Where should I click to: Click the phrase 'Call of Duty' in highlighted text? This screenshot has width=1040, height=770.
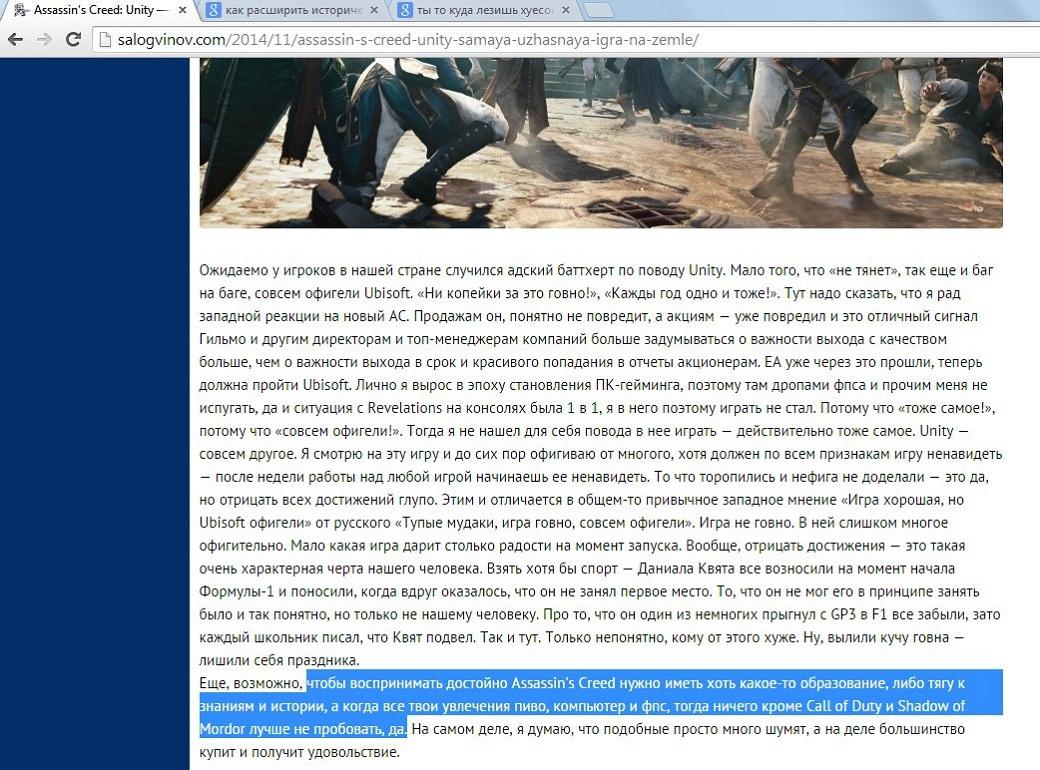(844, 706)
